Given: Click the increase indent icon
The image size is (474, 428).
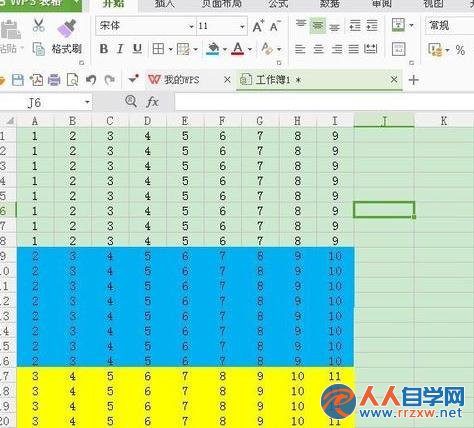Looking at the screenshot, I should click(372, 25).
